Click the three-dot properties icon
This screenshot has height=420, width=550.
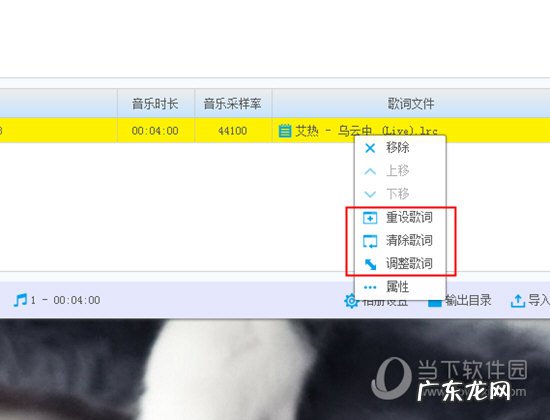(x=370, y=287)
